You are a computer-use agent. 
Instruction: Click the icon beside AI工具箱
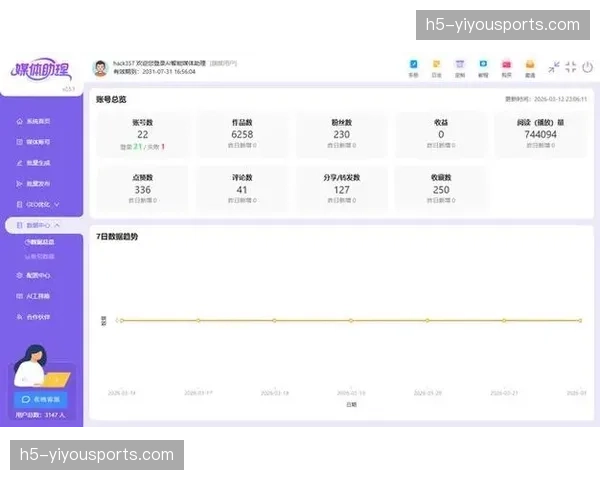(20, 296)
